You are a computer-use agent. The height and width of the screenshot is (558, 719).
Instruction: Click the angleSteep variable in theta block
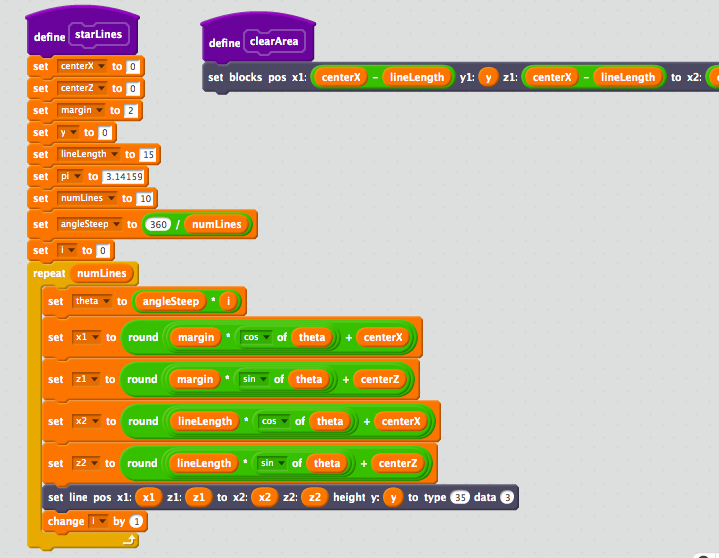(x=171, y=301)
